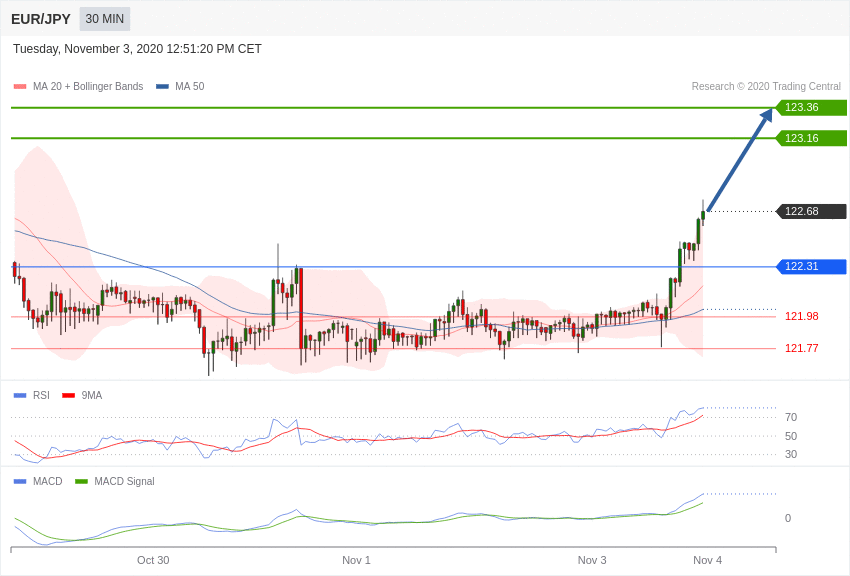This screenshot has width=850, height=576.
Task: Click the red 9MA legend swatch
Action: coord(68,395)
